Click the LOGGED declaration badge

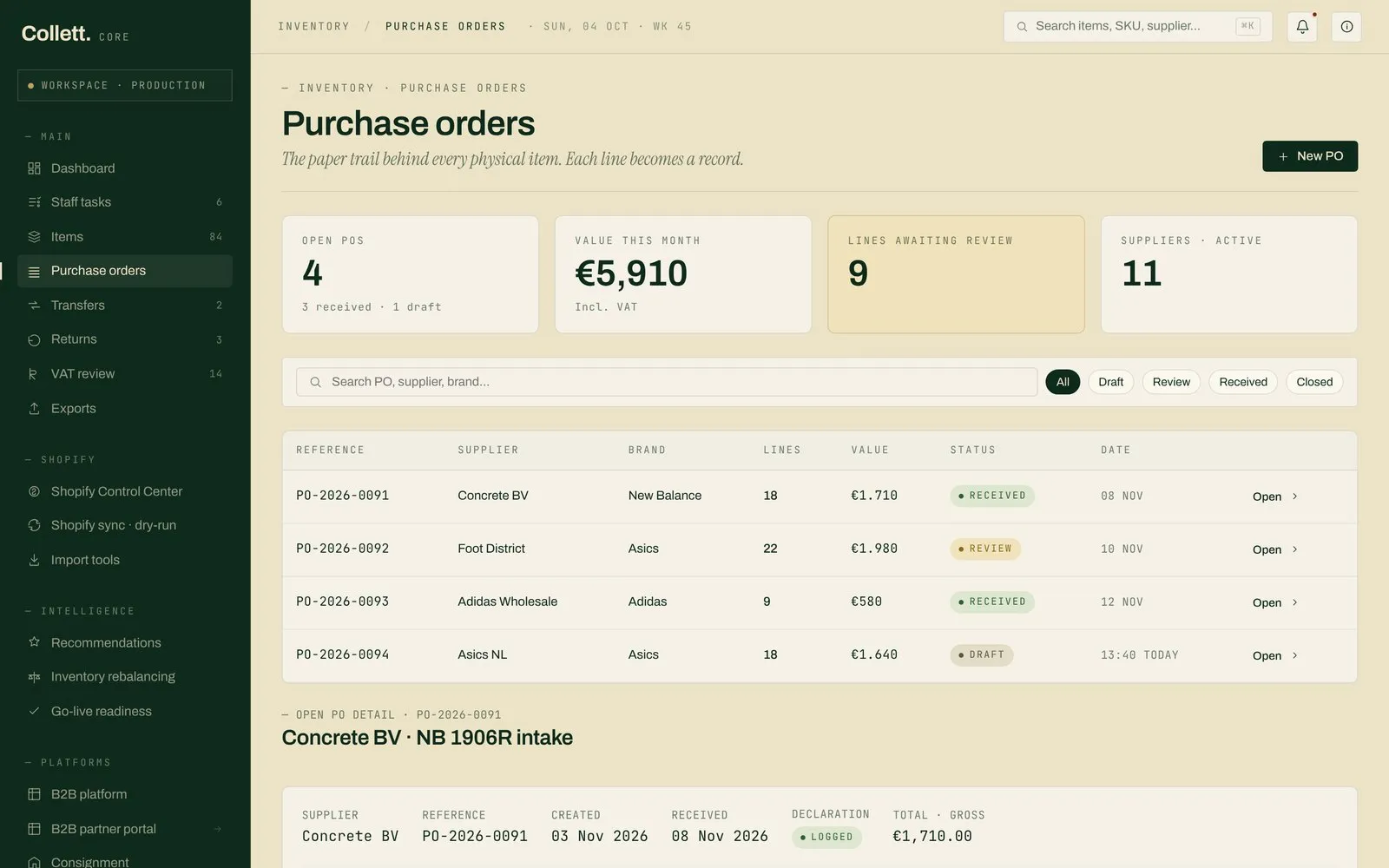[x=826, y=838]
